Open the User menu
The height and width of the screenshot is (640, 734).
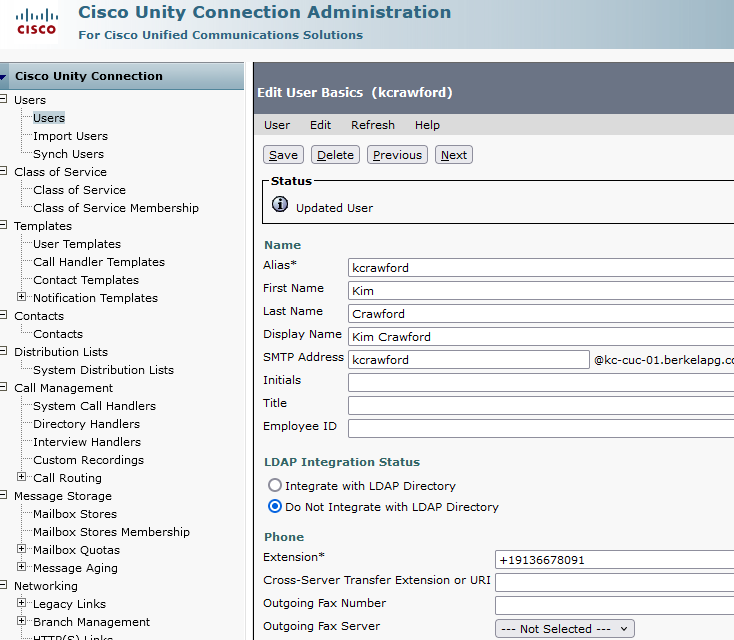(277, 125)
